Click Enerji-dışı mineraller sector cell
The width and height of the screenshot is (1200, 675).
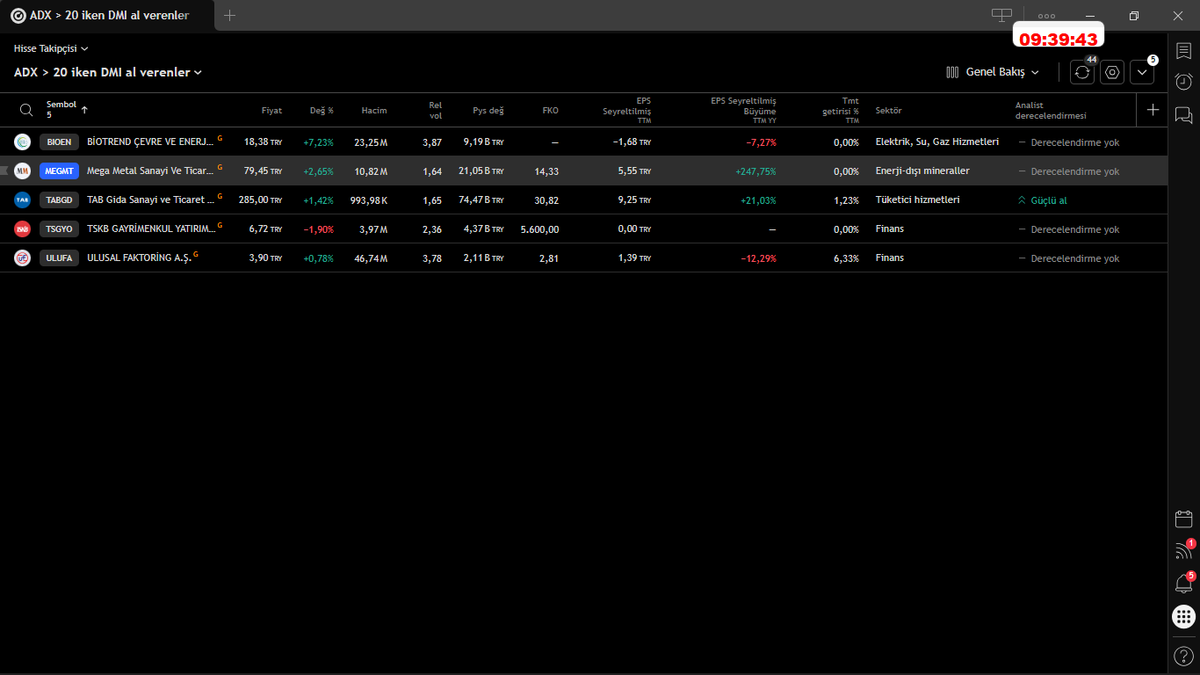coord(922,171)
